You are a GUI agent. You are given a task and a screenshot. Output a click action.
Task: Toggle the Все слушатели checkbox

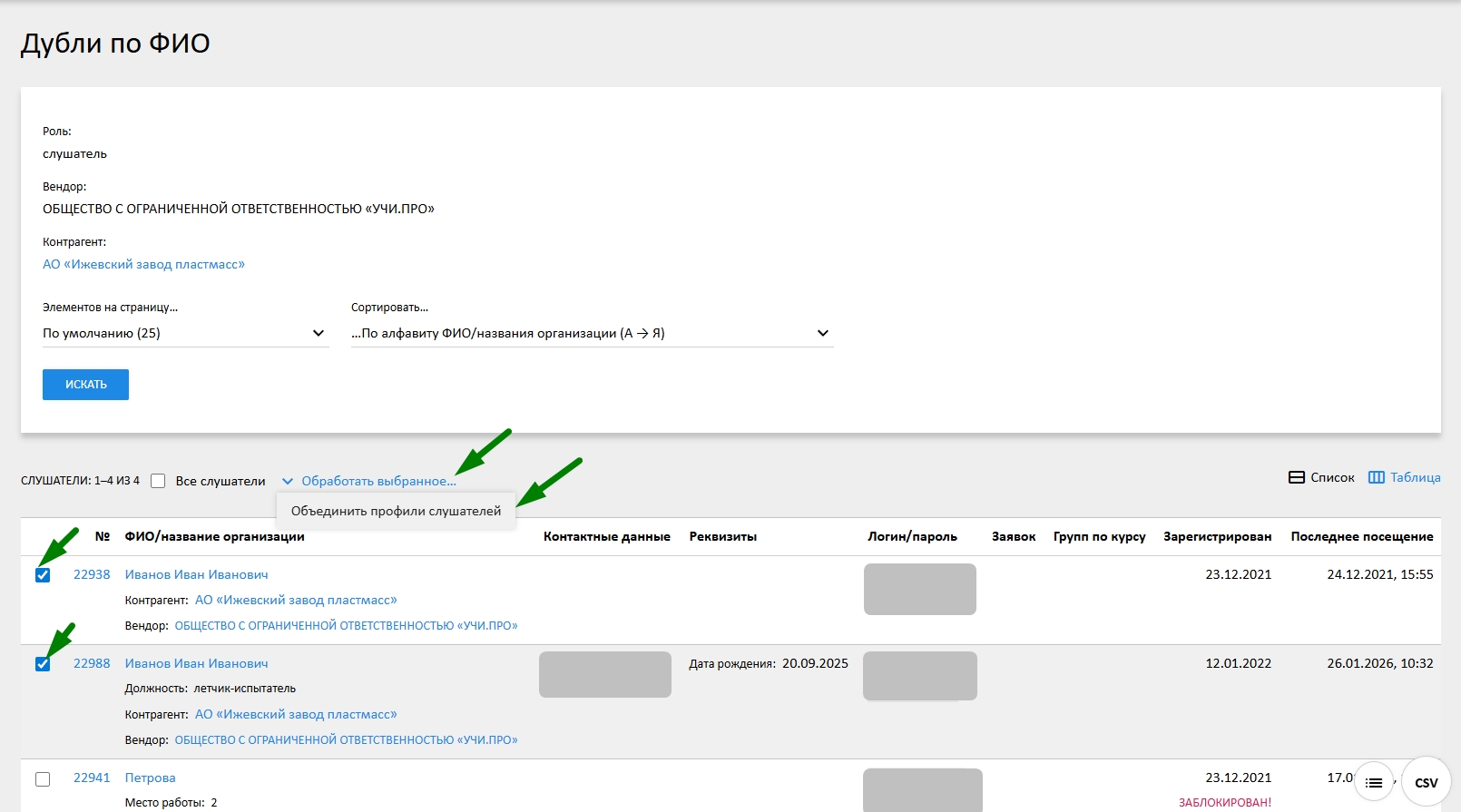click(x=158, y=481)
